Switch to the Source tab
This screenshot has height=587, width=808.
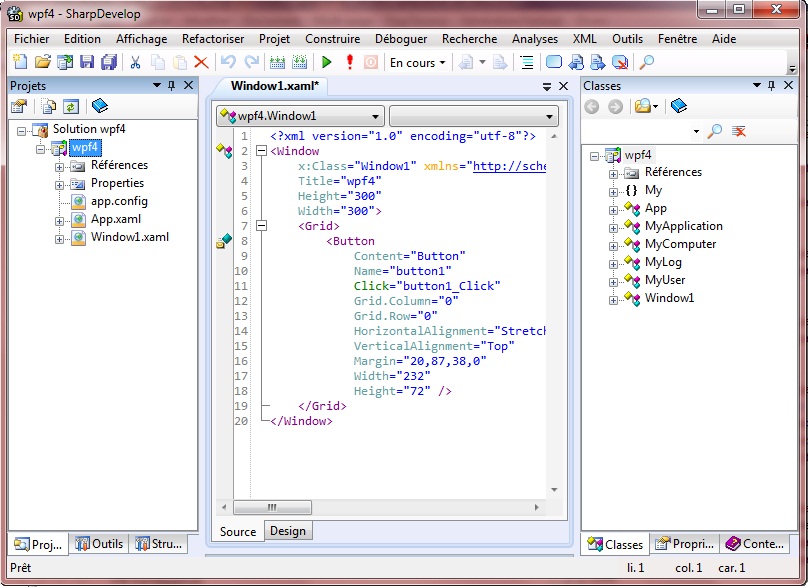(238, 531)
